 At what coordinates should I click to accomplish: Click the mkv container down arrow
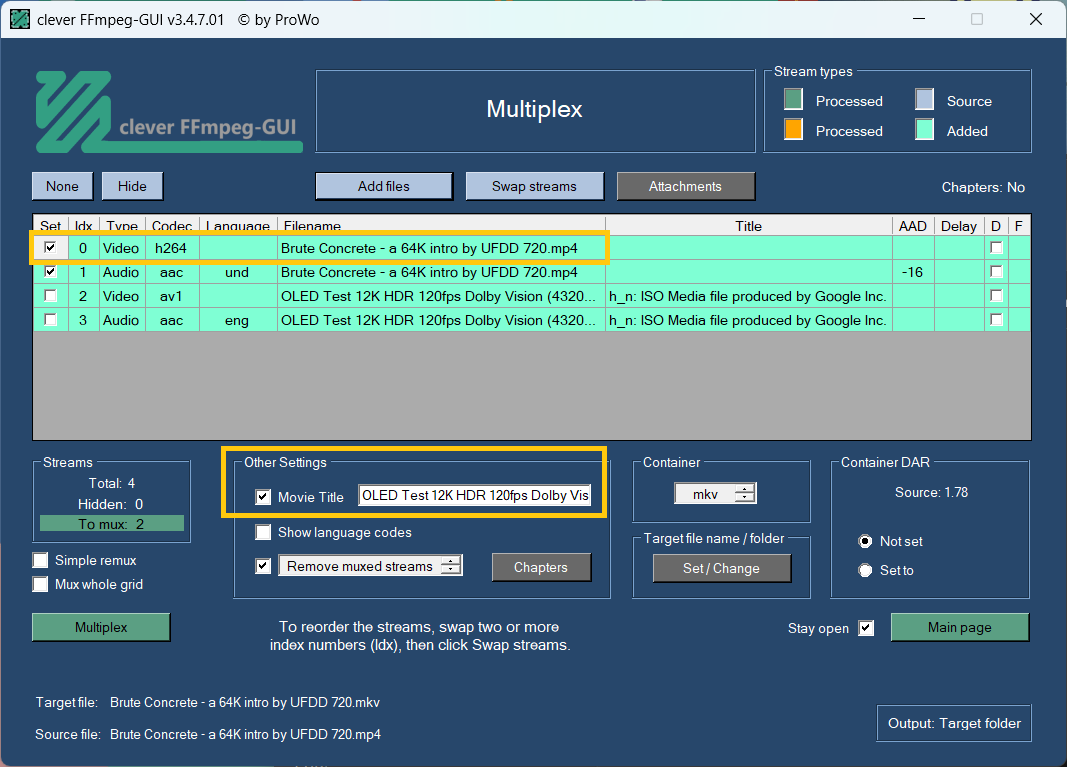[x=746, y=499]
